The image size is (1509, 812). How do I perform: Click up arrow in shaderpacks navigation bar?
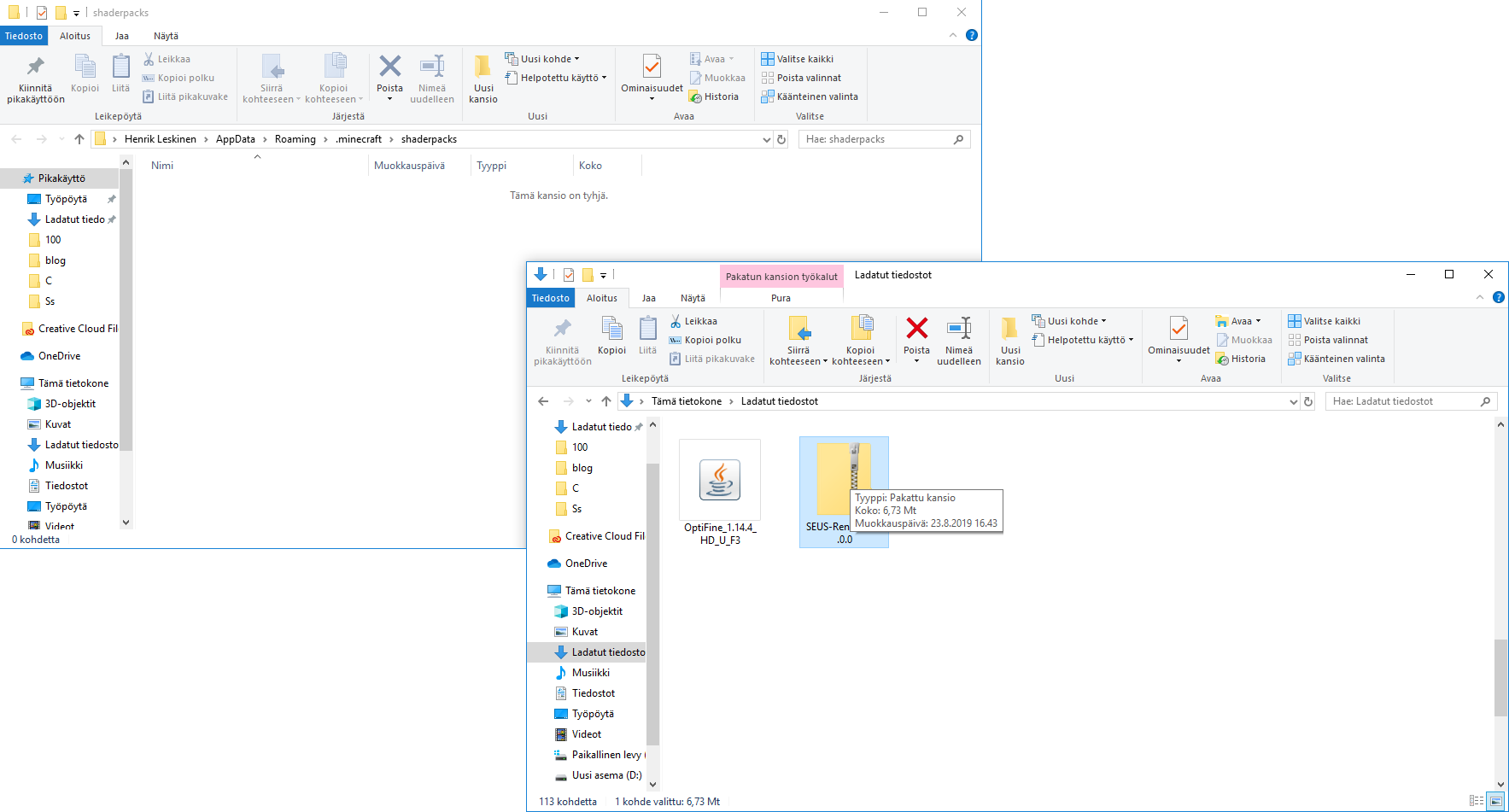point(79,139)
